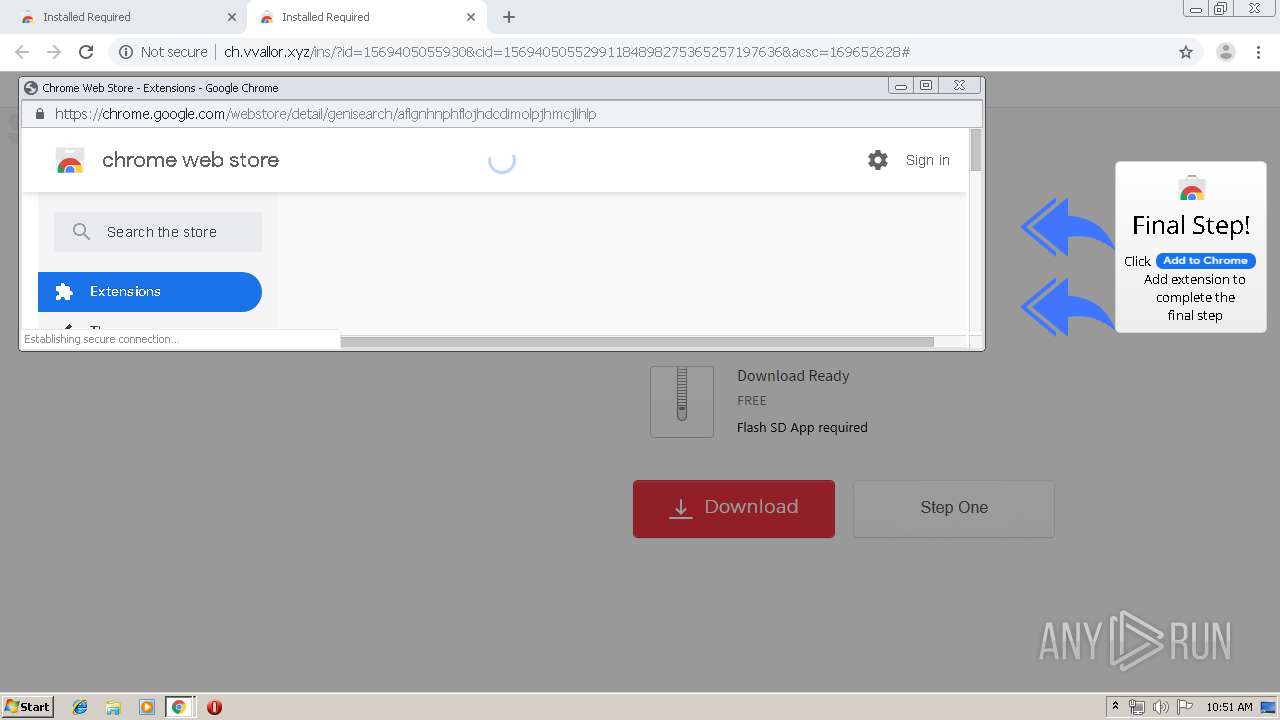
Task: Click the red Opera taskbar icon
Action: point(214,707)
